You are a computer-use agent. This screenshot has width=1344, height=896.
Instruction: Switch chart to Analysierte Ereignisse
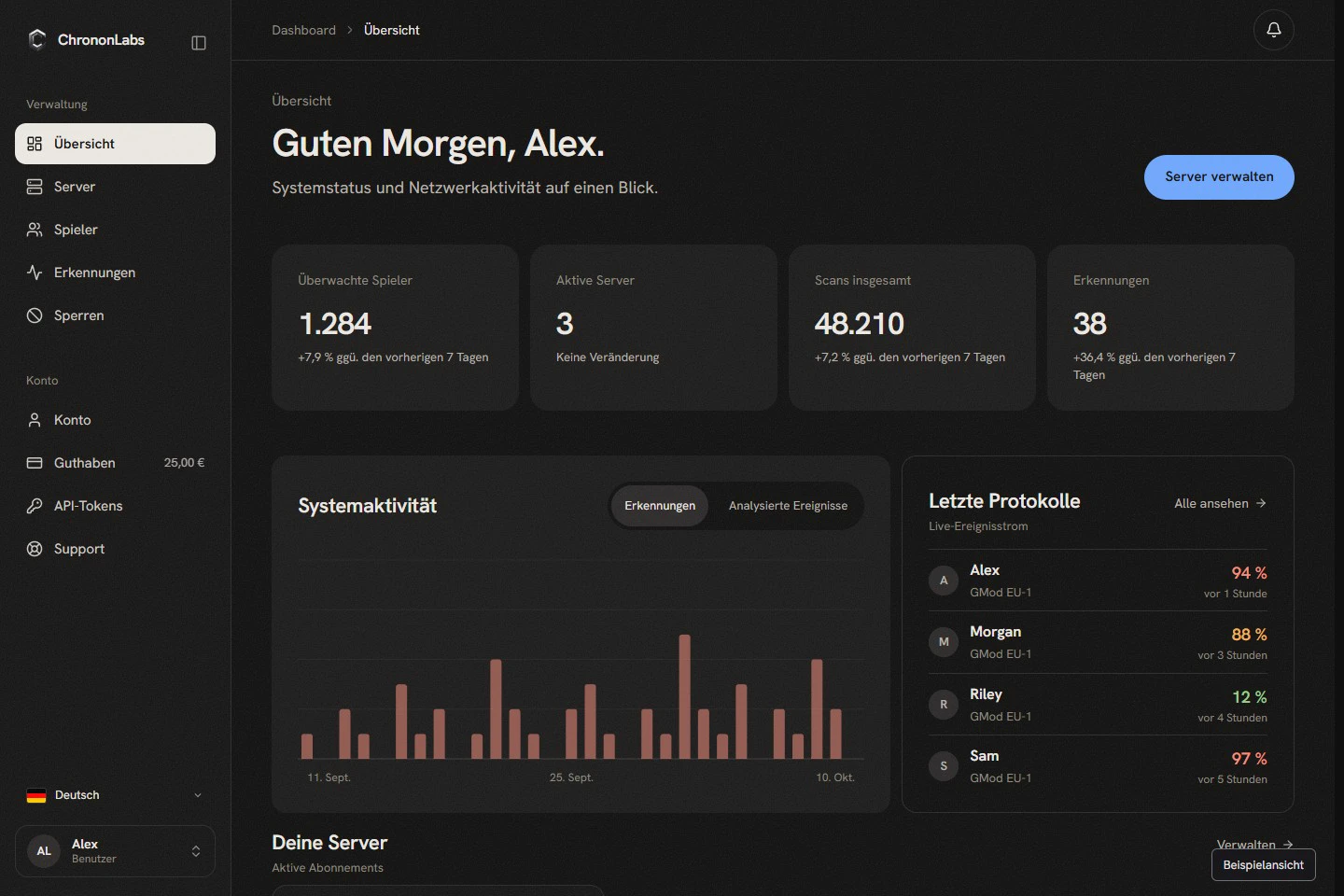[788, 506]
